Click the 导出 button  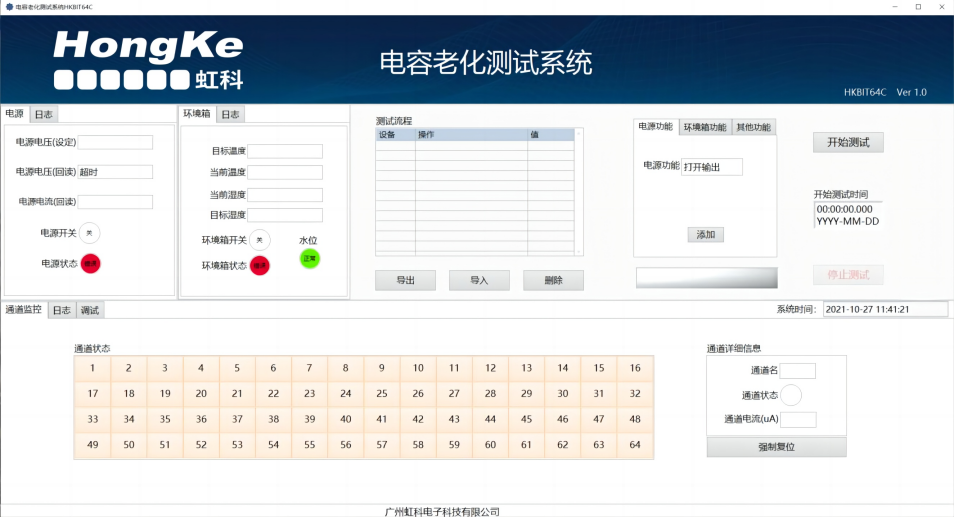point(405,280)
